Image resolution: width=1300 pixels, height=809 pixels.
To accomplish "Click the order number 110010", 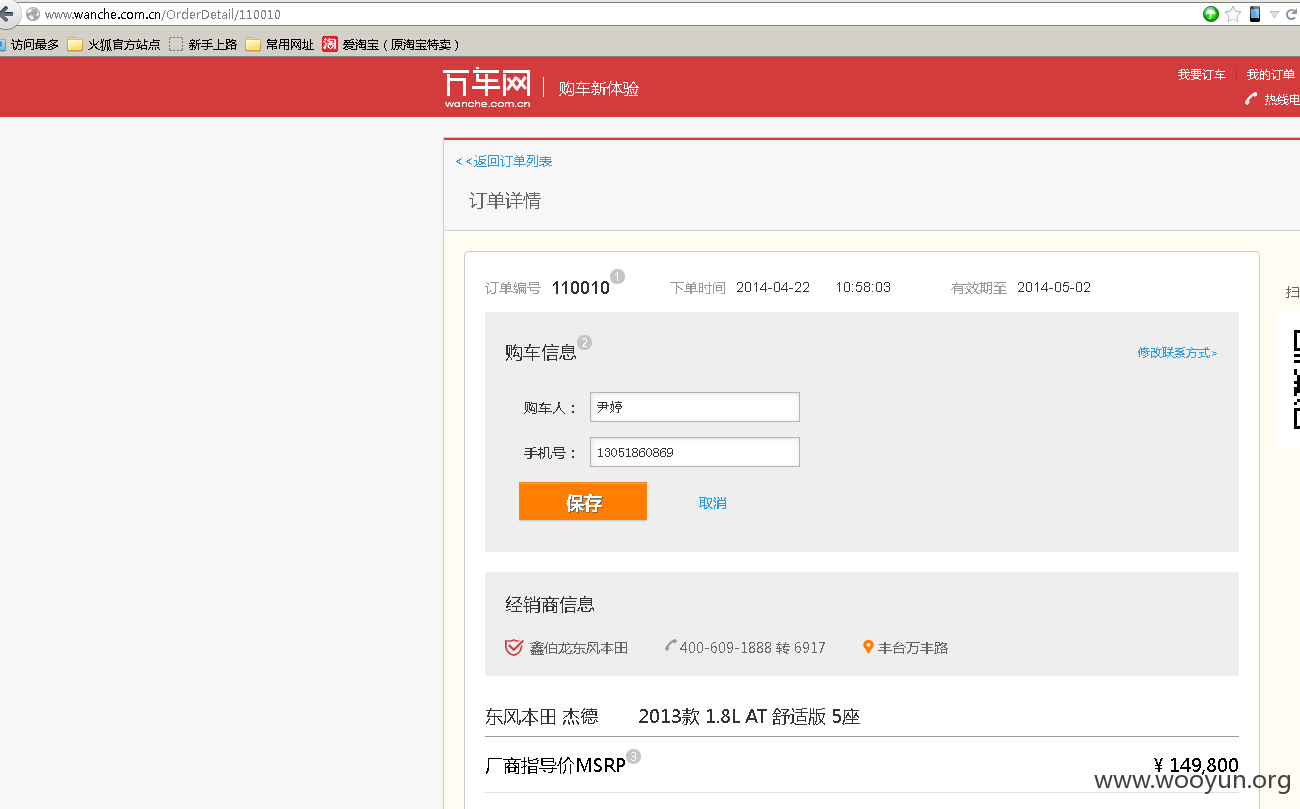I will point(580,288).
